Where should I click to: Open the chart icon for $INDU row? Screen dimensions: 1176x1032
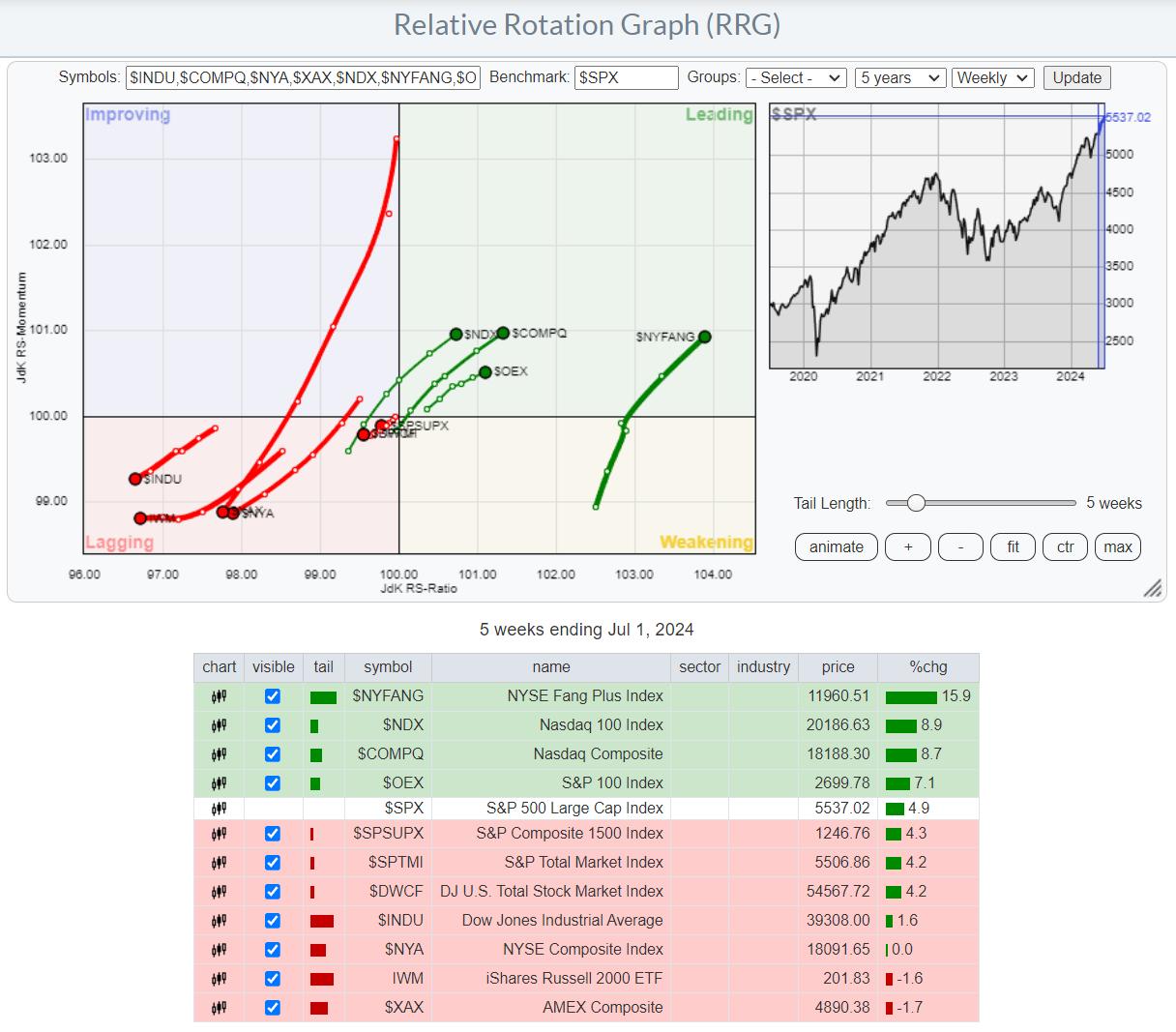(x=219, y=921)
